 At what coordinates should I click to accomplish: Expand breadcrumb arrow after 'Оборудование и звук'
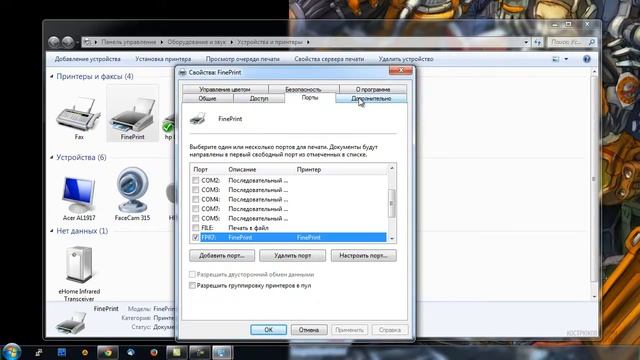231,42
